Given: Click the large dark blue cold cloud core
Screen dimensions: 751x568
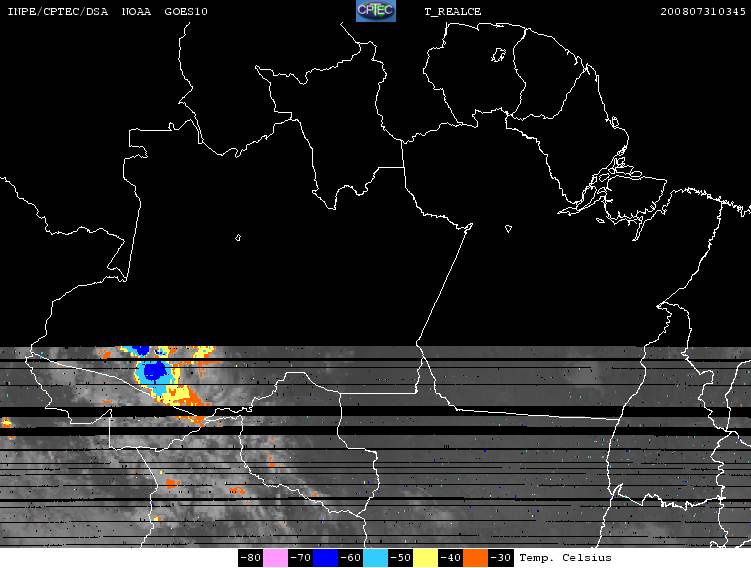Looking at the screenshot, I should (x=154, y=370).
